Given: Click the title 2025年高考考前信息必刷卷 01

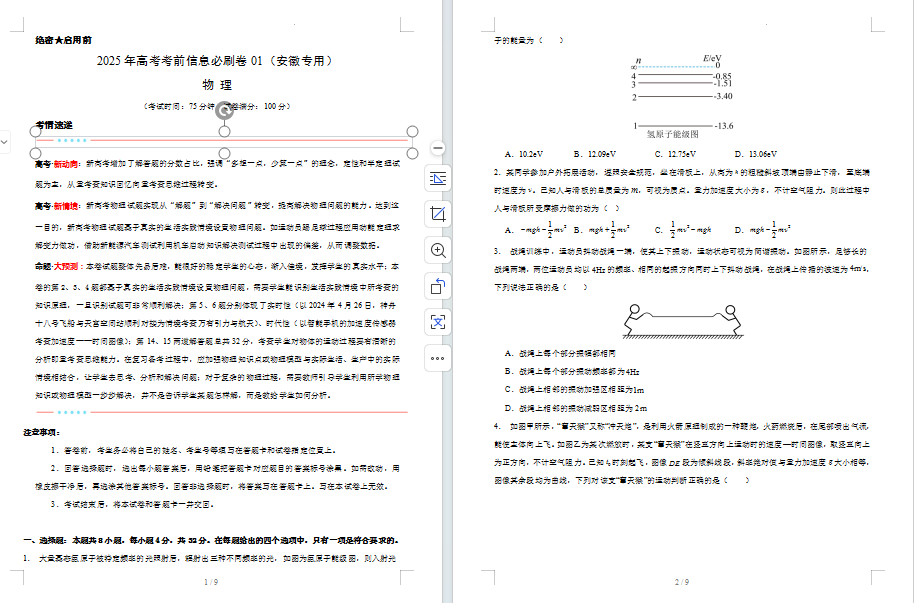Looking at the screenshot, I should tap(215, 61).
